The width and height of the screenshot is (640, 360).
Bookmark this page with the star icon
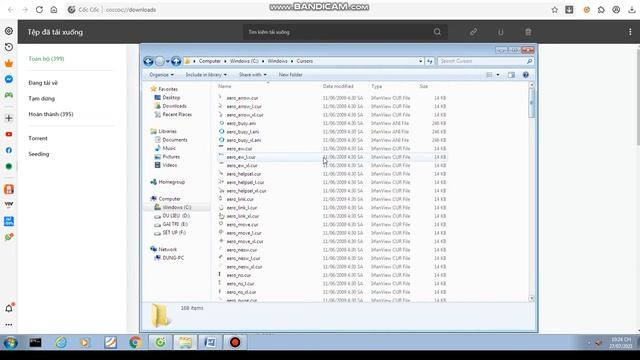point(554,10)
